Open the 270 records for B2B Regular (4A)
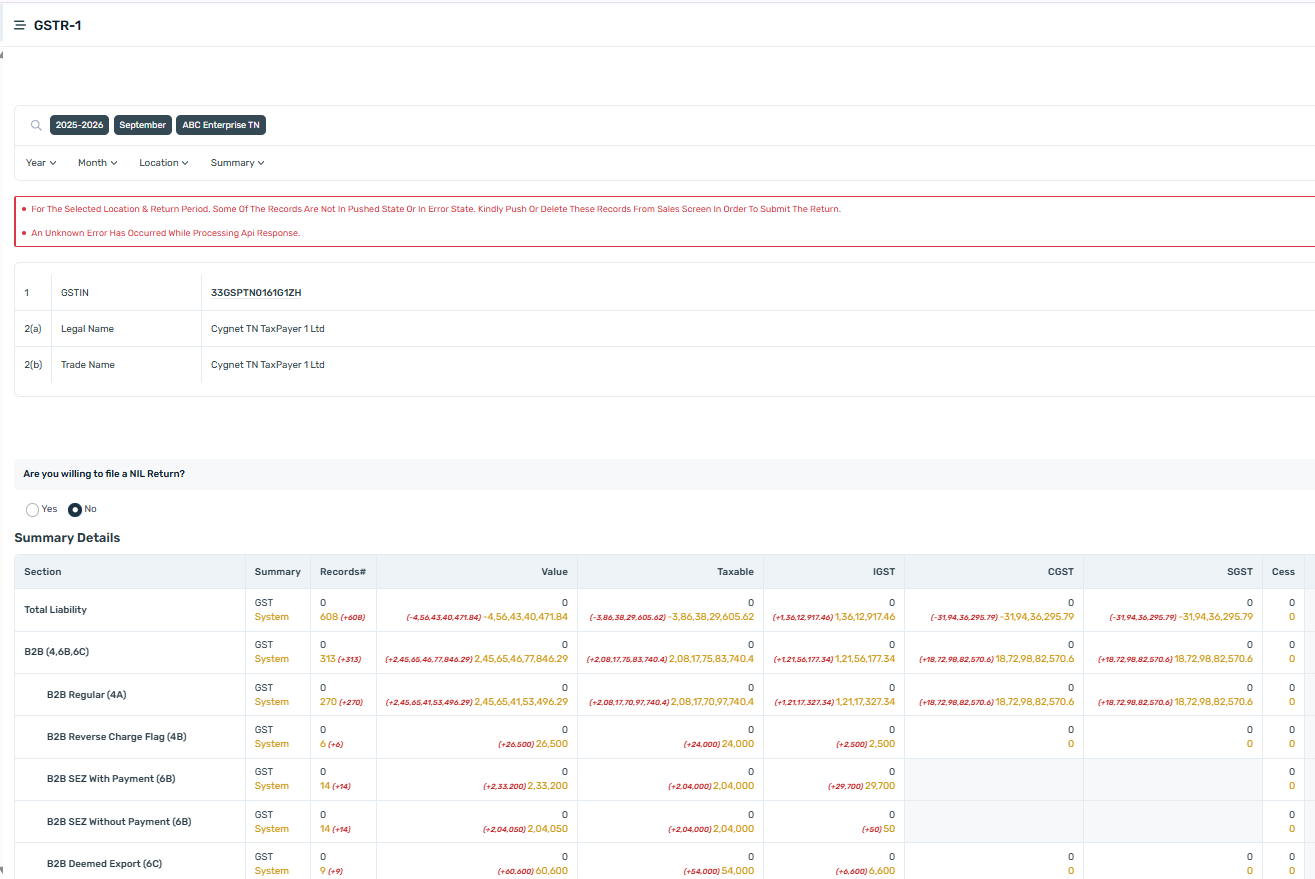This screenshot has width=1315, height=879. coord(328,702)
